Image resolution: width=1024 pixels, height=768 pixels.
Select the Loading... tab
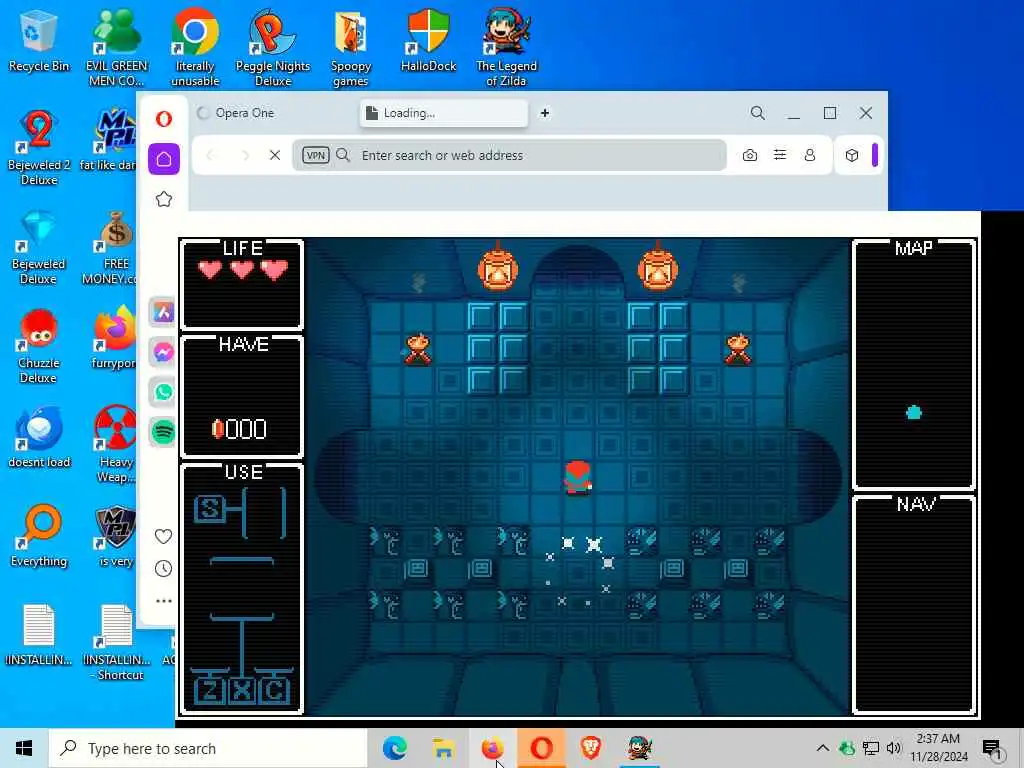[x=443, y=113]
